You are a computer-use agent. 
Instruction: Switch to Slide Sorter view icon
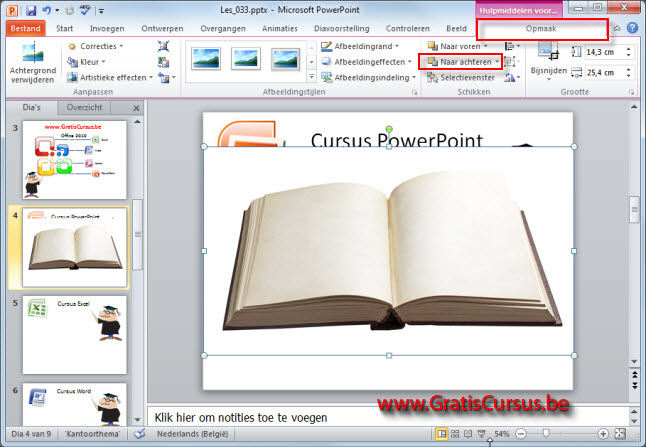click(x=455, y=434)
